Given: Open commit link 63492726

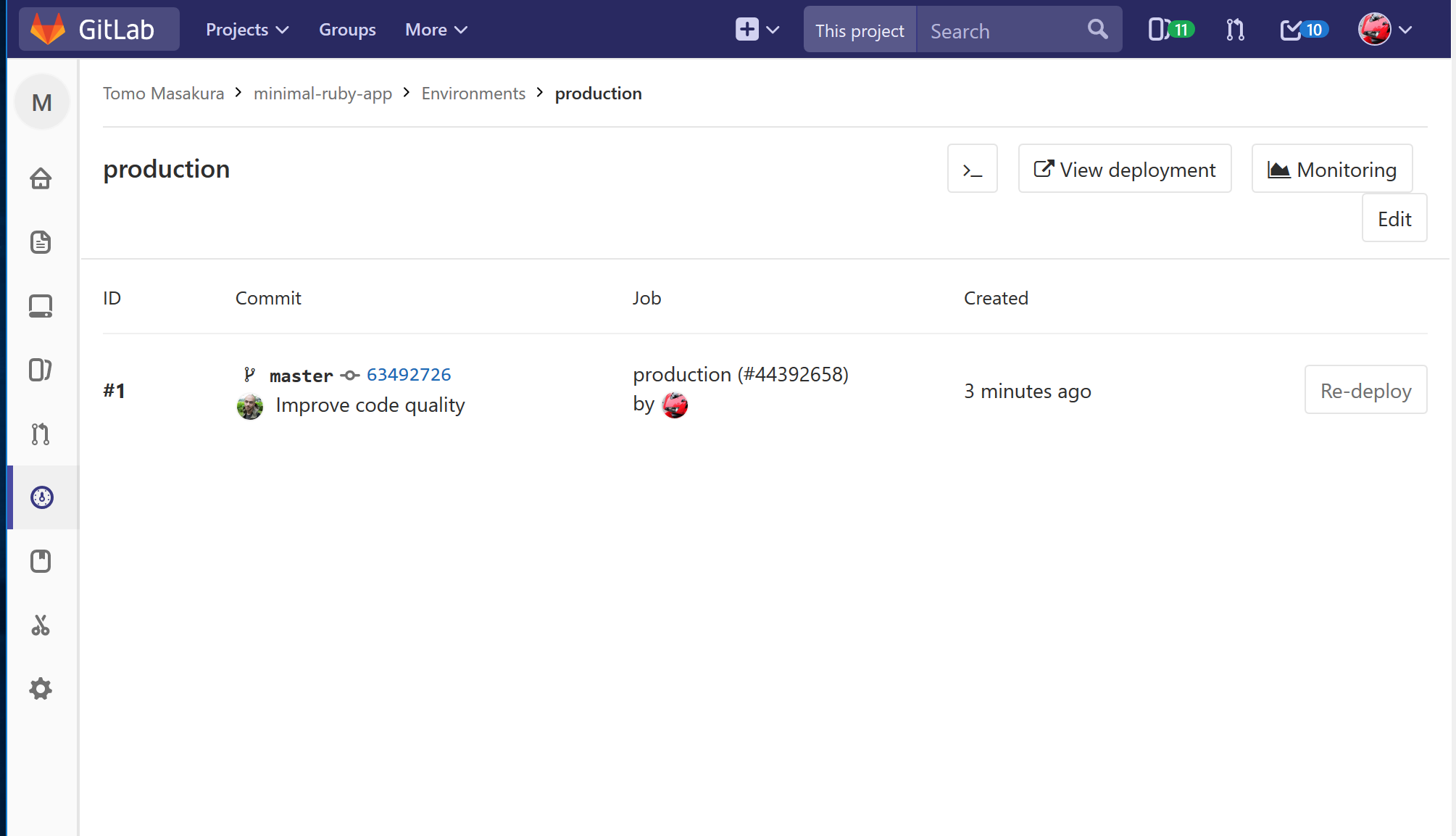Looking at the screenshot, I should [x=409, y=375].
